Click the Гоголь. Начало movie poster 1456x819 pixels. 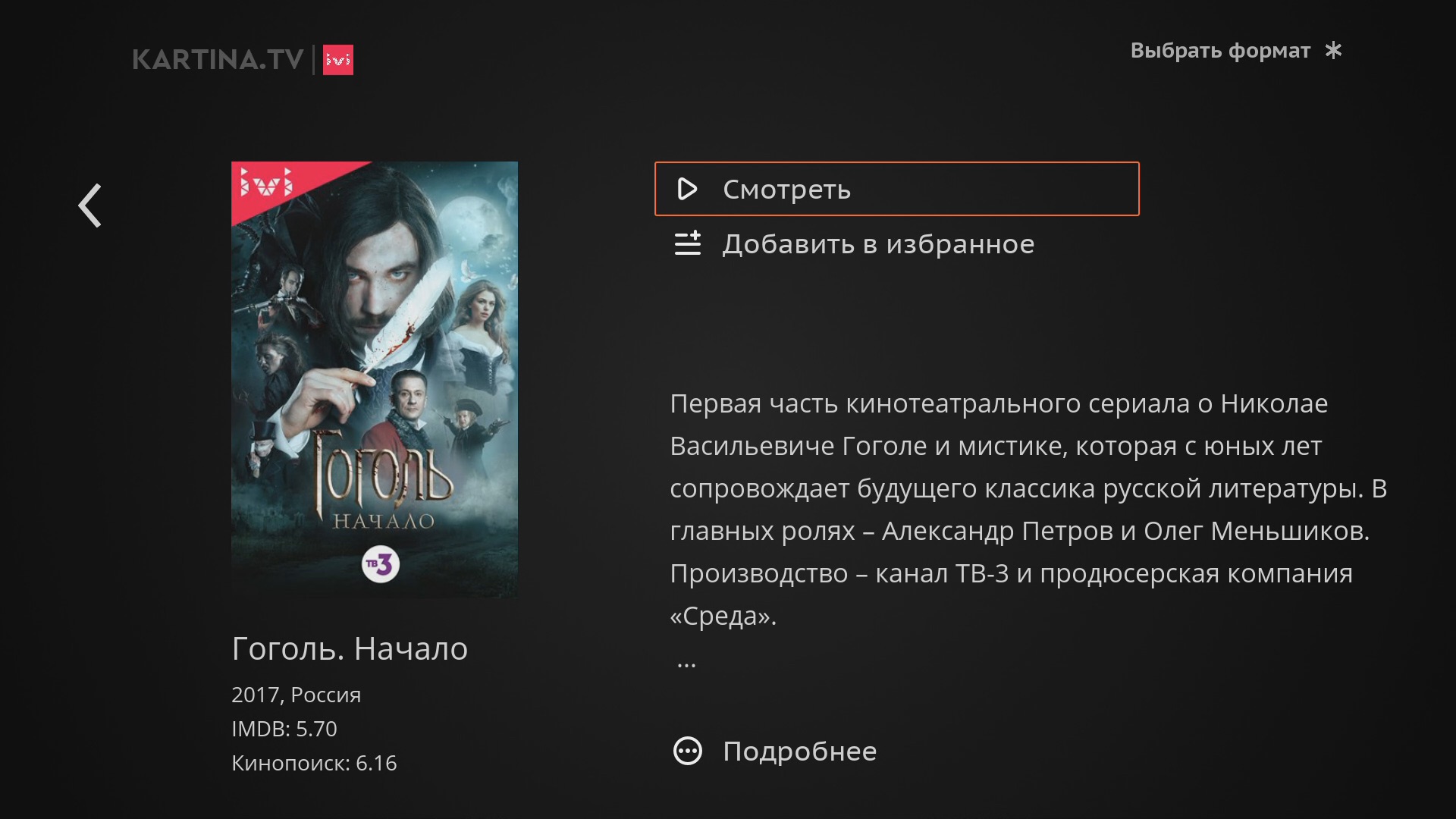point(375,379)
